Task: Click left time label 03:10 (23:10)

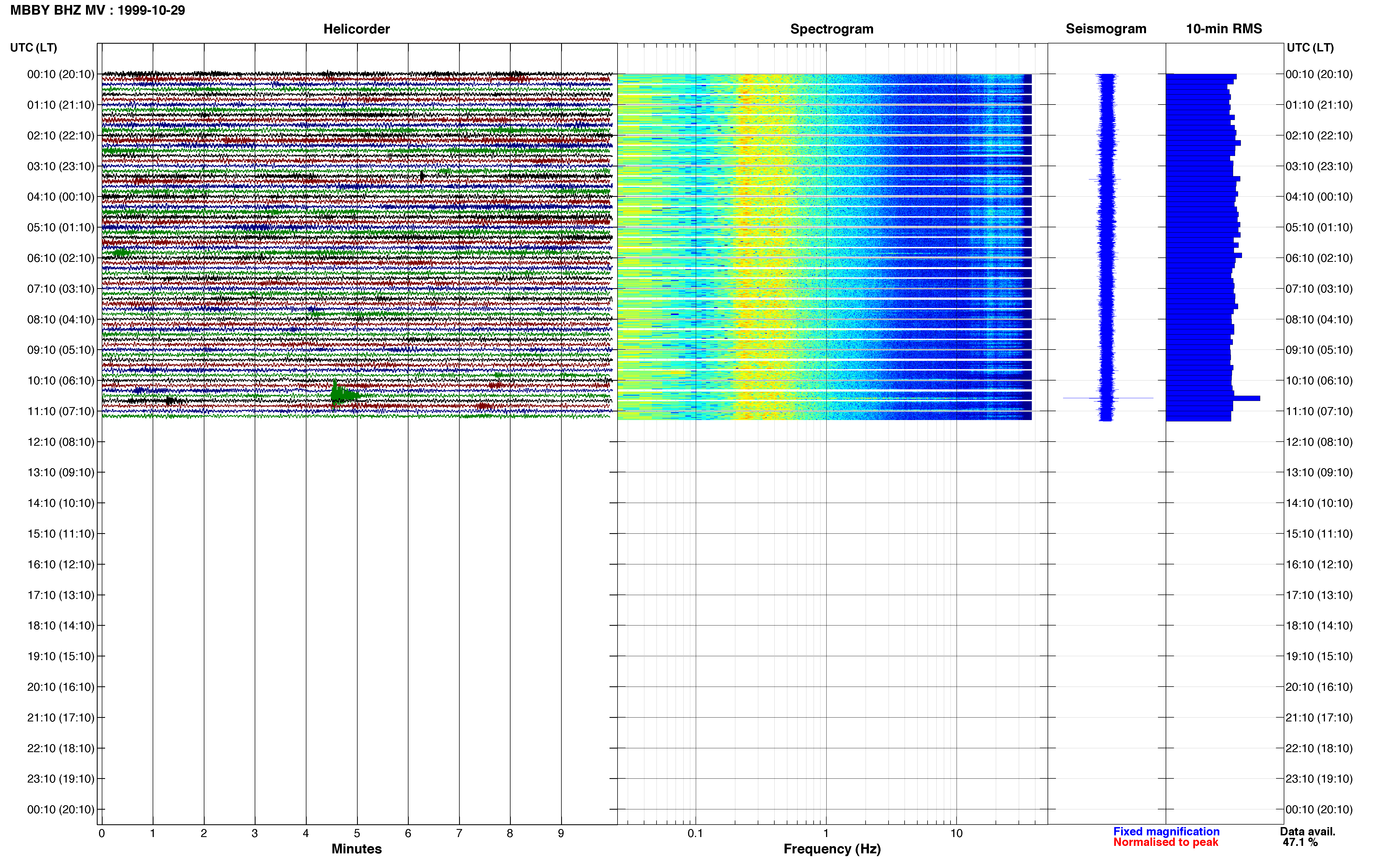Action: click(x=61, y=166)
